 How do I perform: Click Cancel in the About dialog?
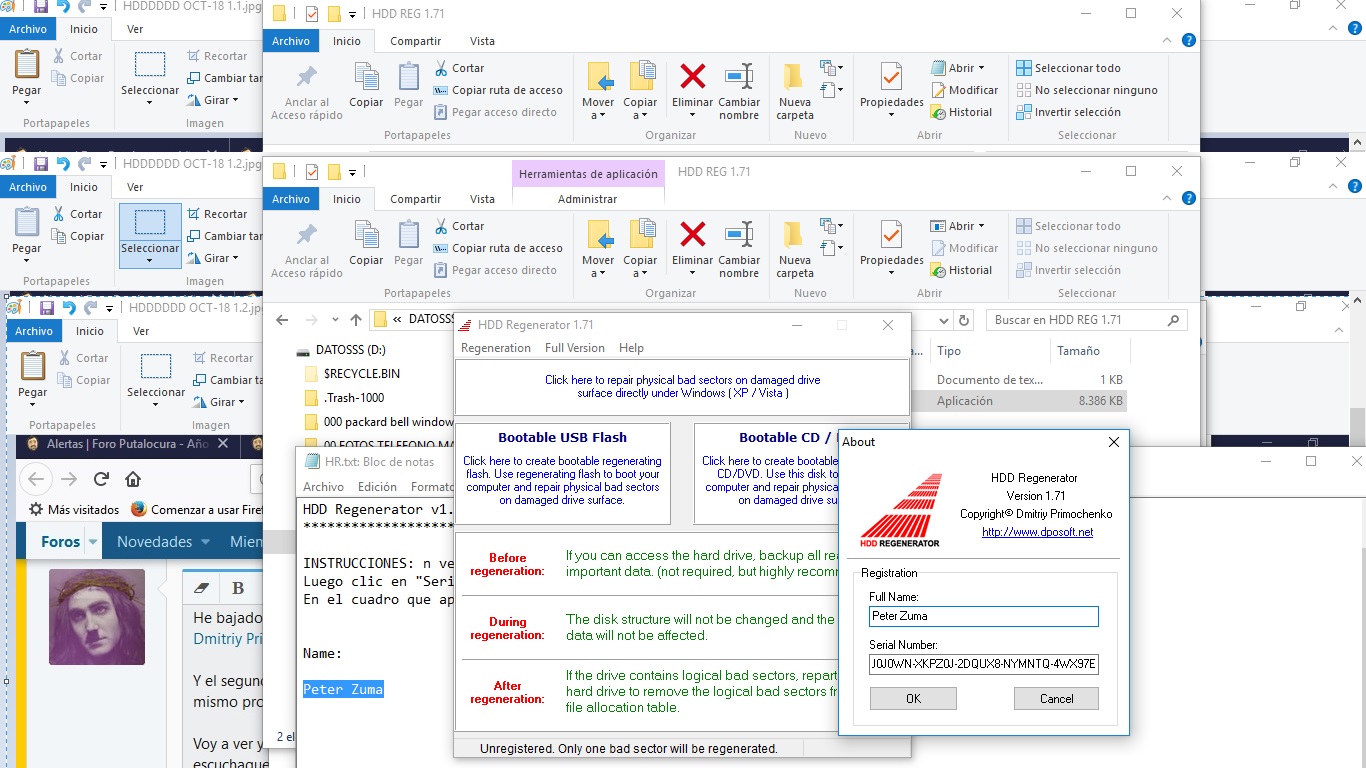click(1056, 699)
